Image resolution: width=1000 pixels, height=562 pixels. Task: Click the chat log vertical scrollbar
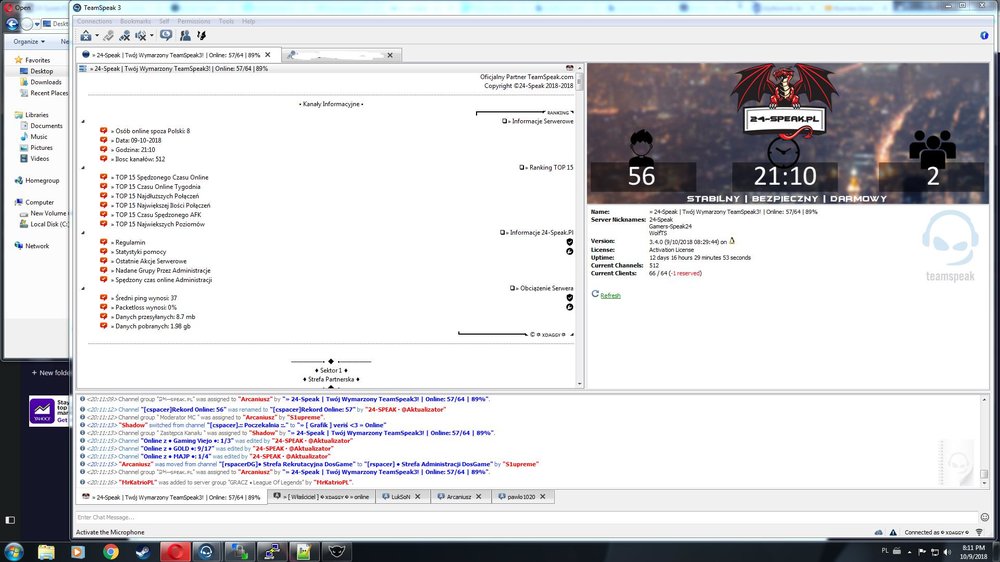coord(984,441)
